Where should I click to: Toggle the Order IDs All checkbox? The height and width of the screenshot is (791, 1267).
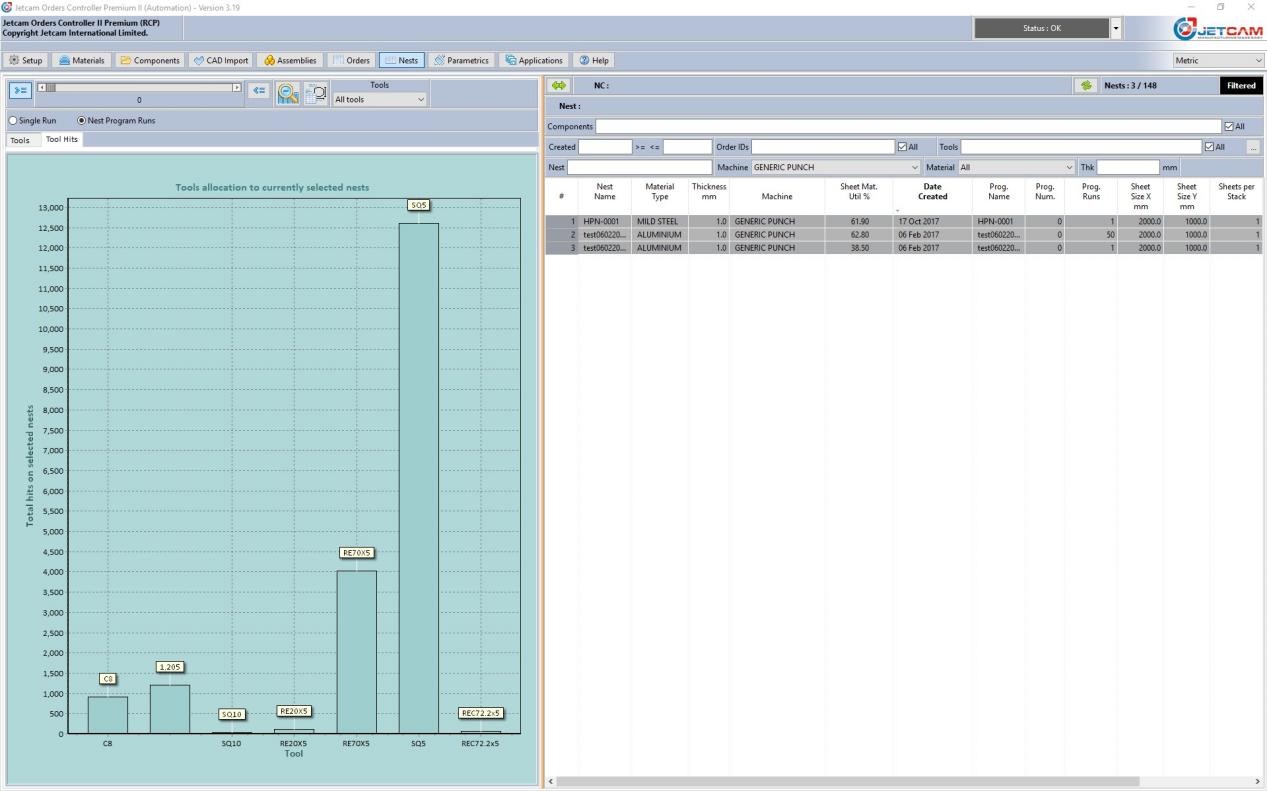pos(903,147)
